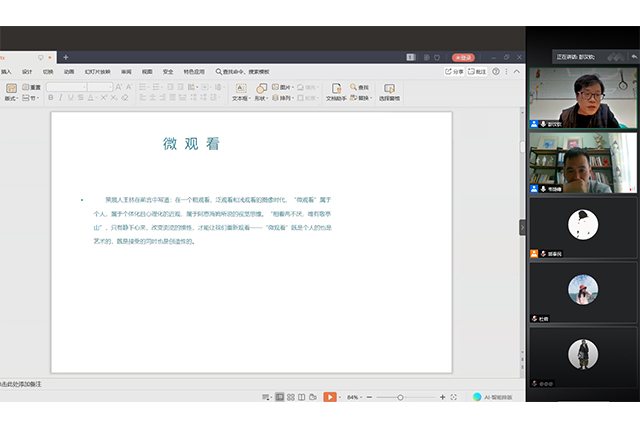Click the 微观看 slide title text
Image resolution: width=640 pixels, height=427 pixels.
[x=191, y=144]
